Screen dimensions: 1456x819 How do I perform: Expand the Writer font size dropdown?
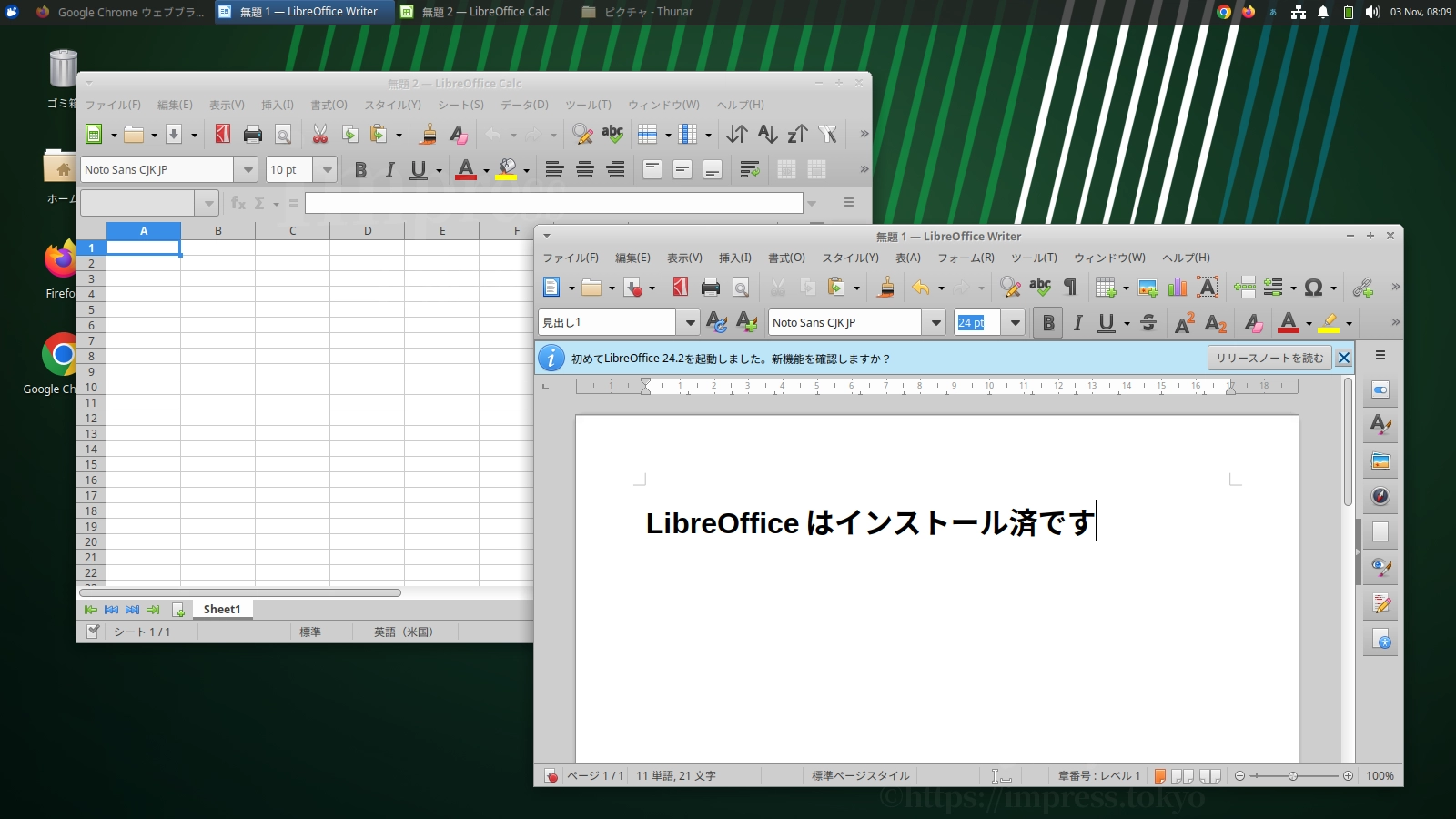point(1014,322)
